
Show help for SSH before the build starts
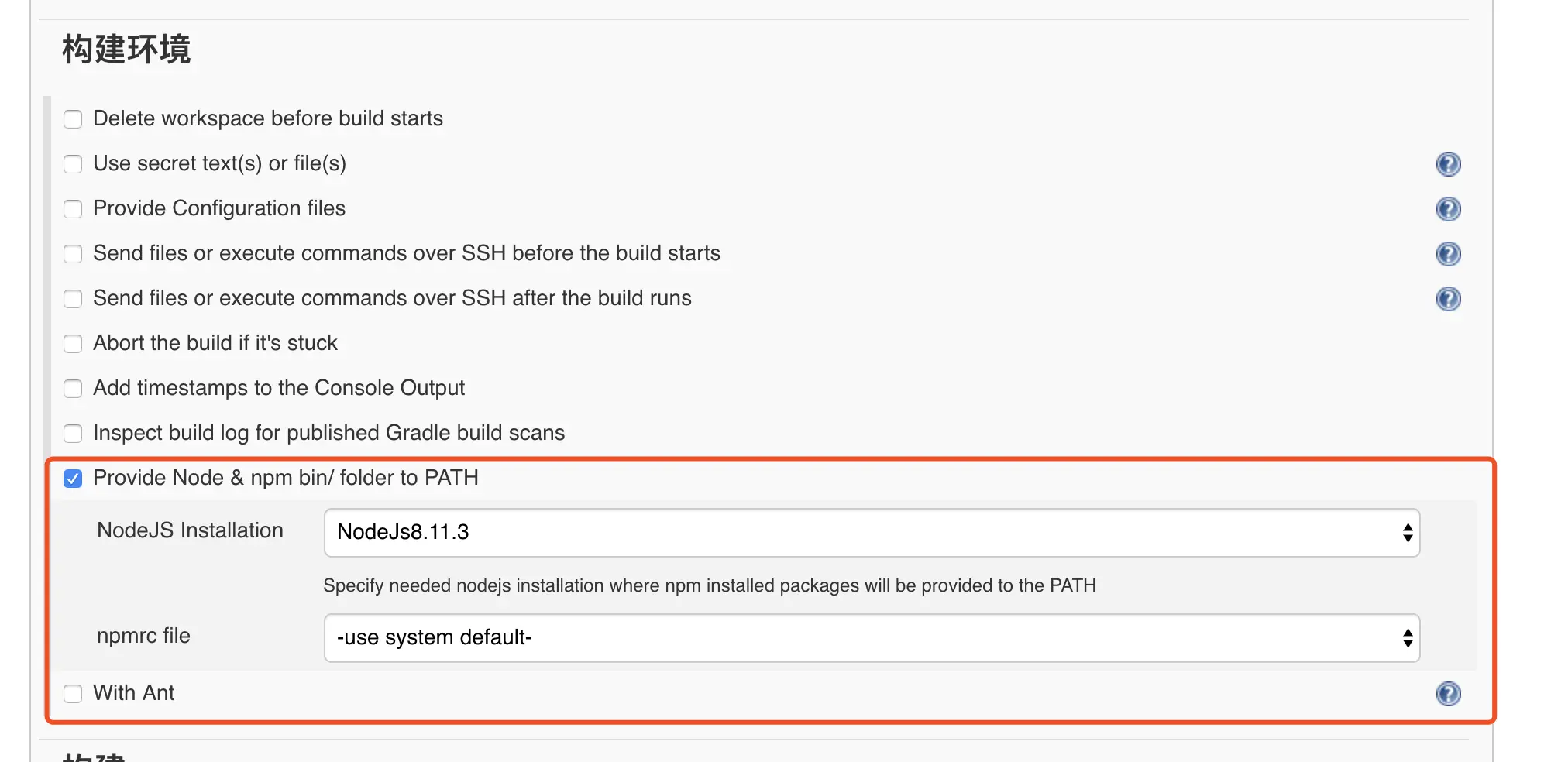click(x=1448, y=254)
